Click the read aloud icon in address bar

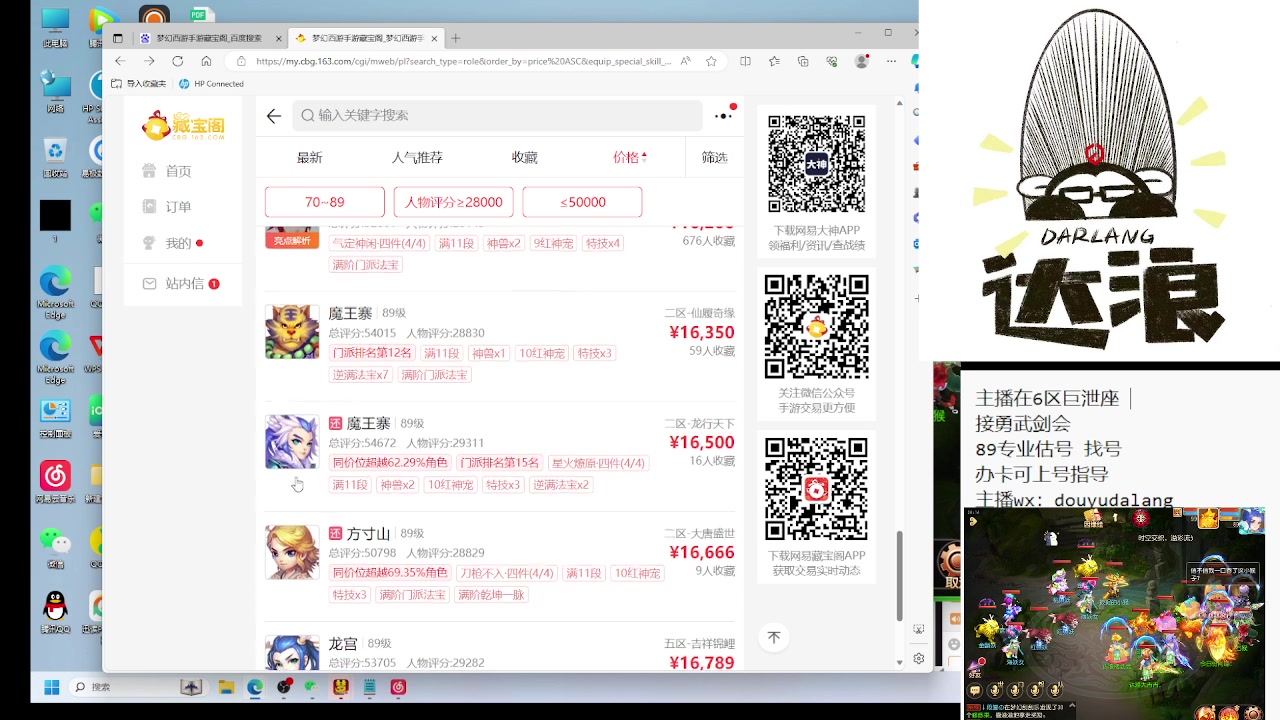coord(685,61)
